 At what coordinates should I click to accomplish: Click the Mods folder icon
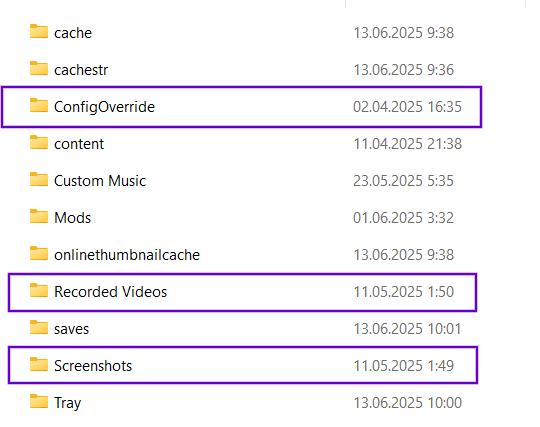[39, 216]
